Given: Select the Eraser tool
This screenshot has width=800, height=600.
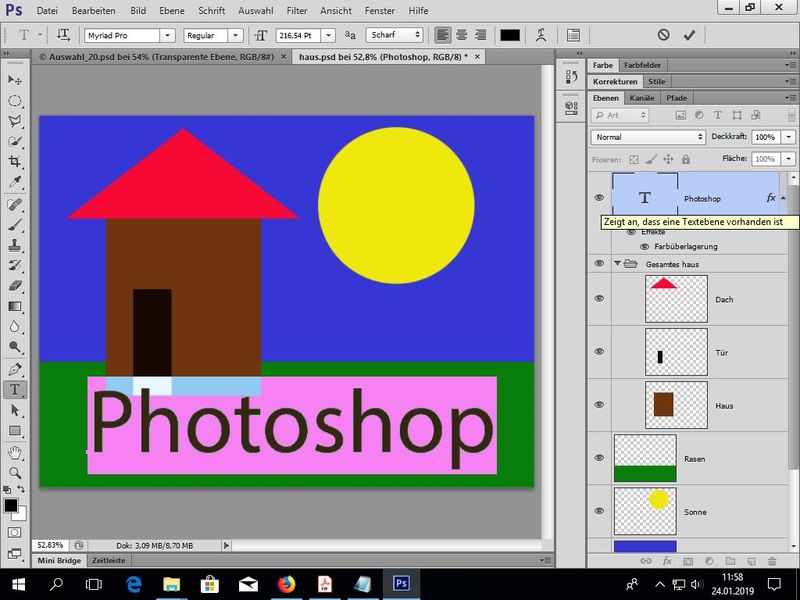Looking at the screenshot, I should pos(15,286).
